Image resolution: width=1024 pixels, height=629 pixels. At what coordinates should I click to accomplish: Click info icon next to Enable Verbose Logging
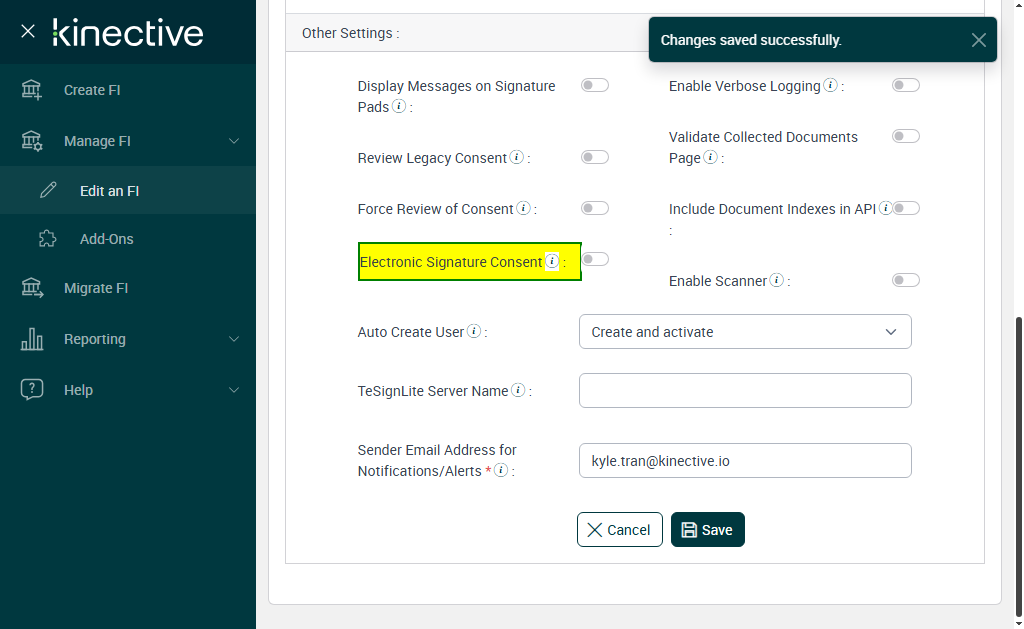830,86
